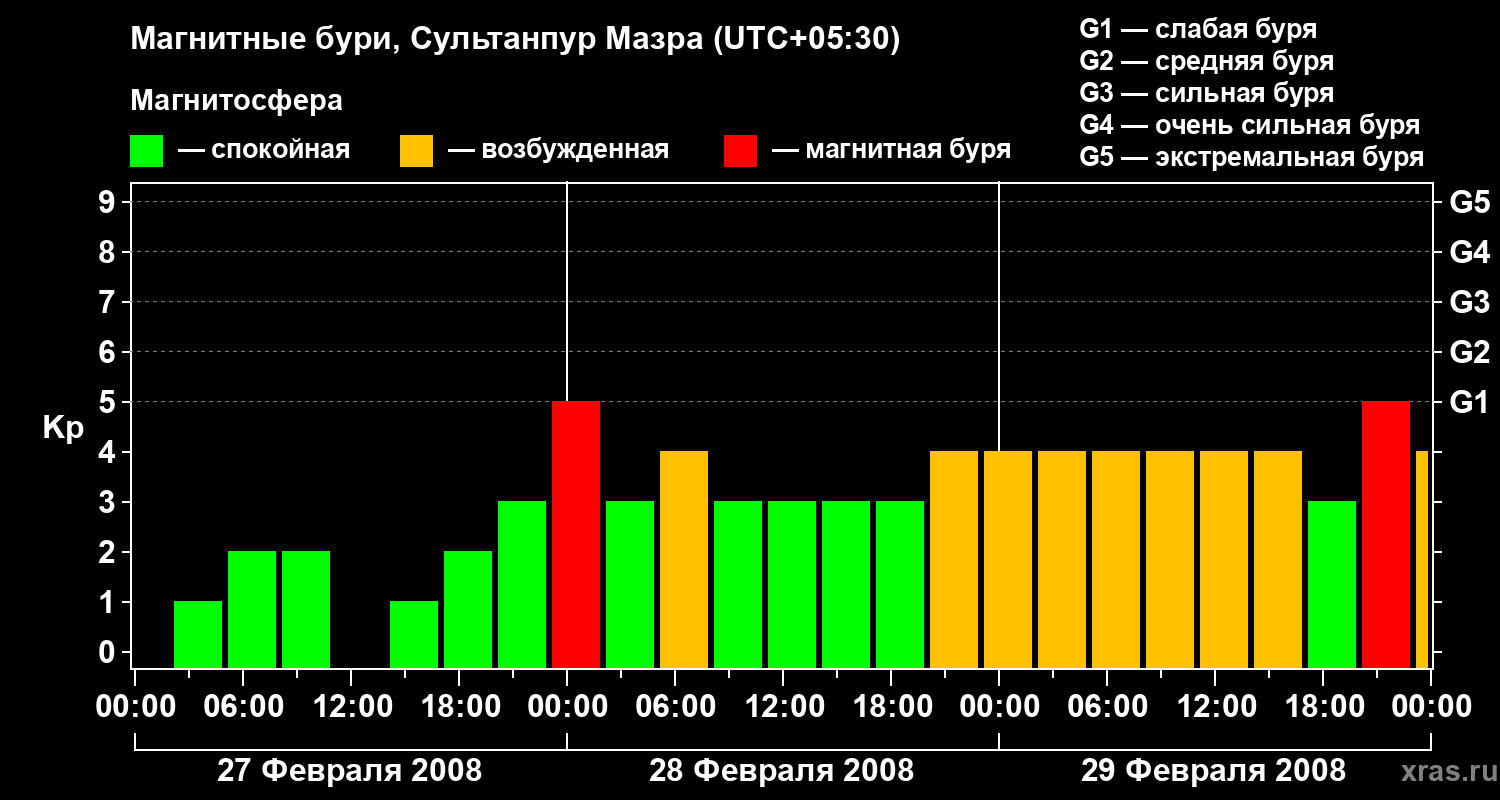Click the first '00:00' label at chart start
The image size is (1500, 800).
point(135,707)
